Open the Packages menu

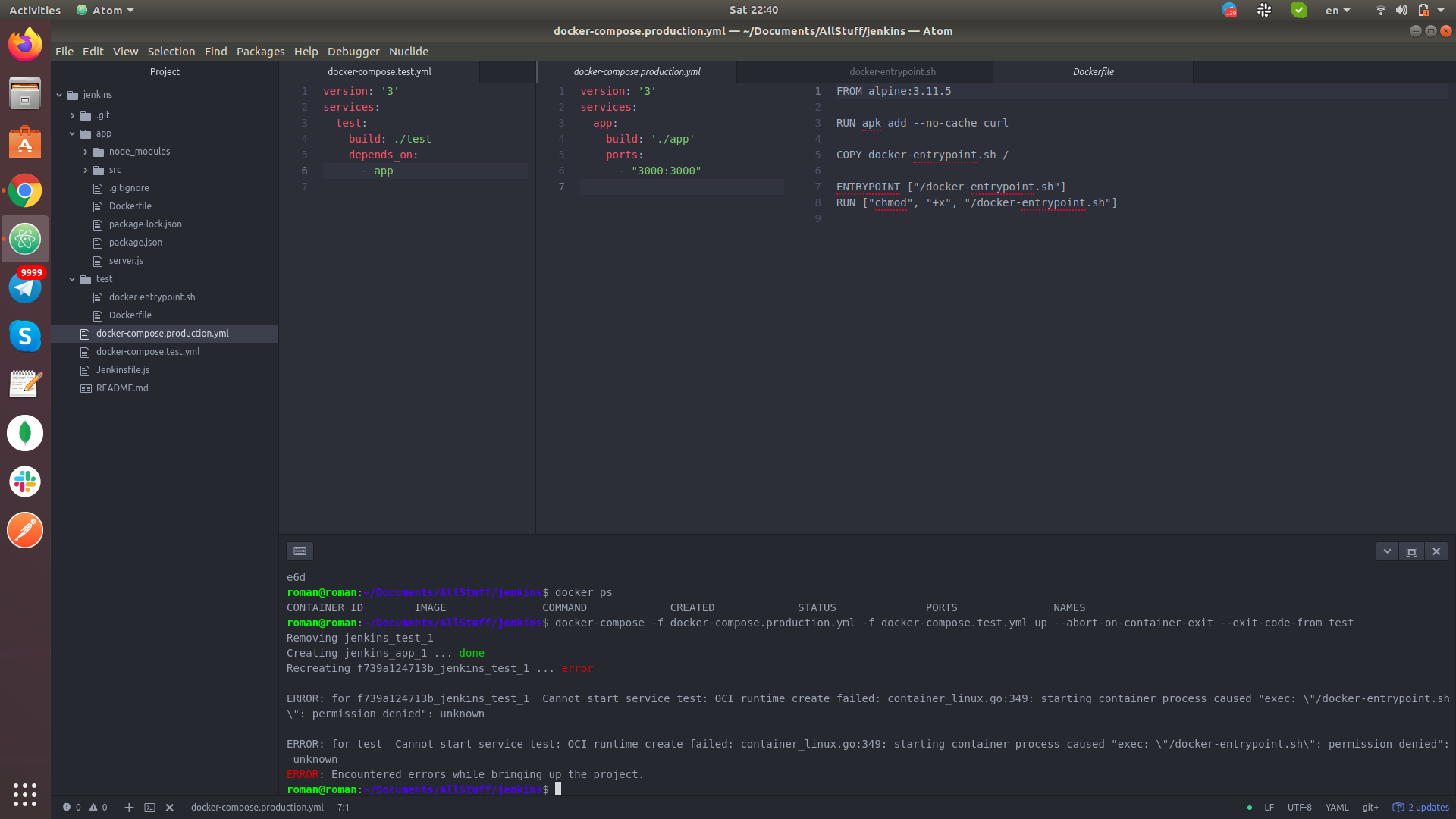click(x=260, y=52)
